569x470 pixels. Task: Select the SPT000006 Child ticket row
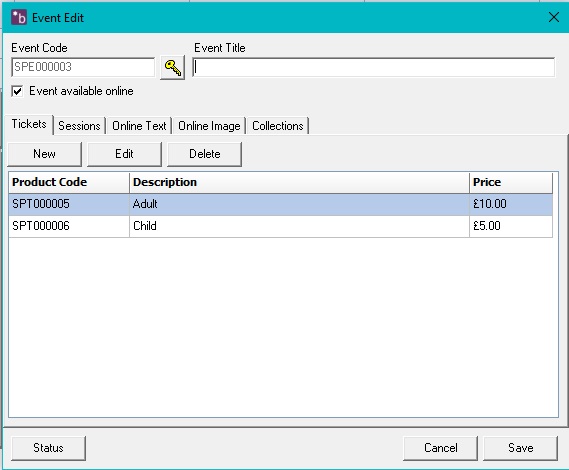pyautogui.click(x=281, y=226)
